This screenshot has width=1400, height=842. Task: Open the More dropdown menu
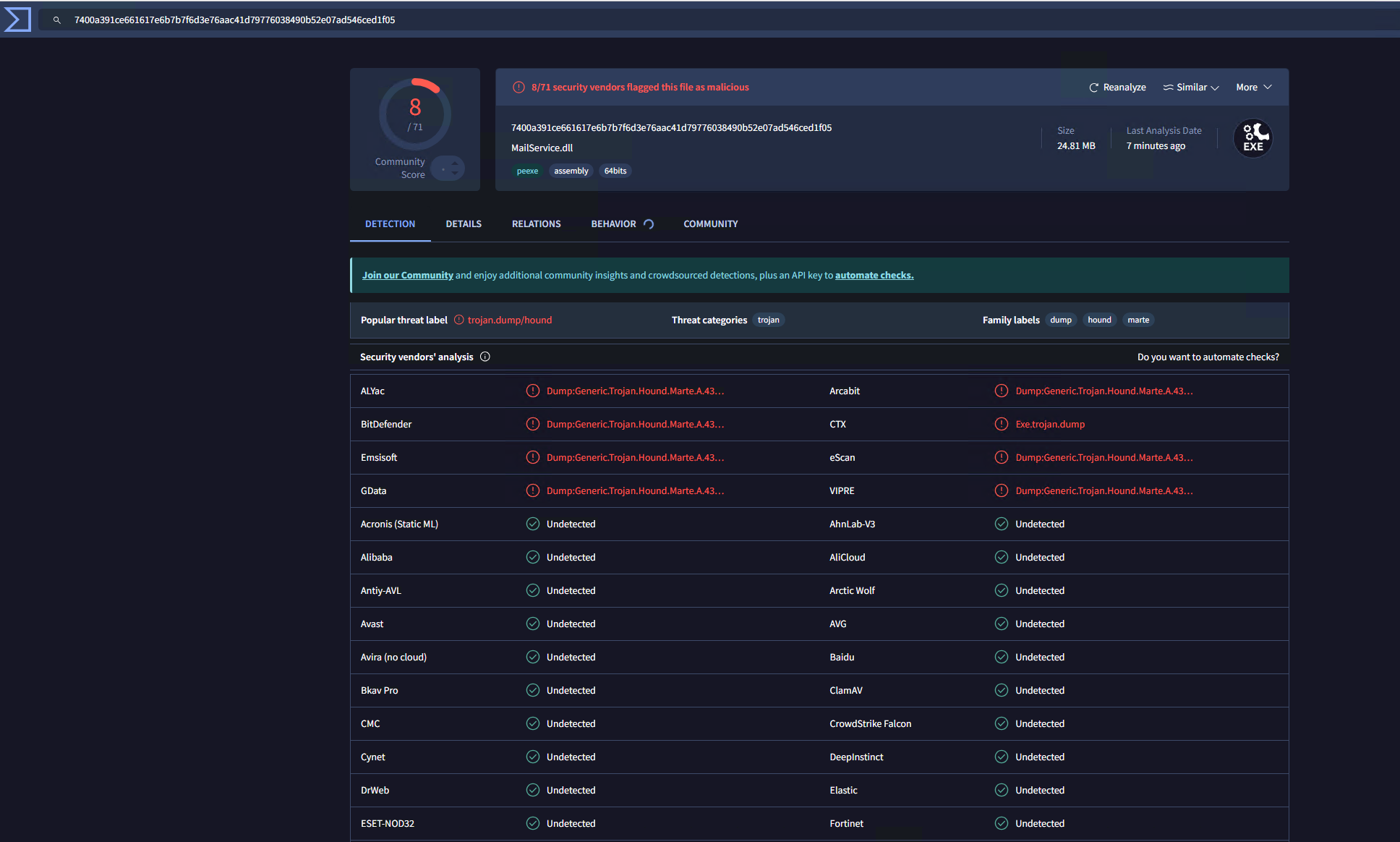(1253, 88)
